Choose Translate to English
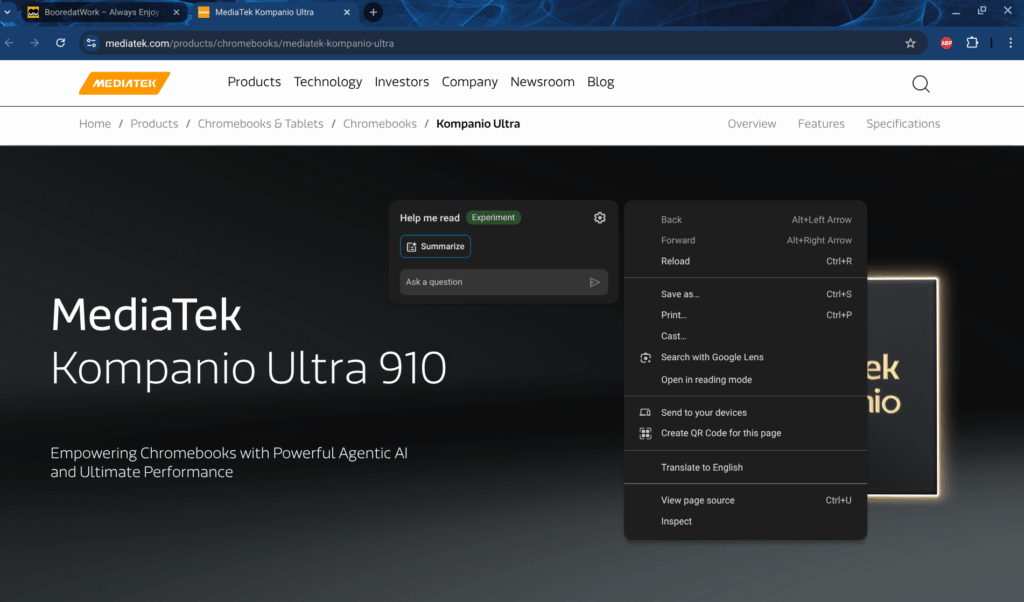1024x602 pixels. point(745,467)
